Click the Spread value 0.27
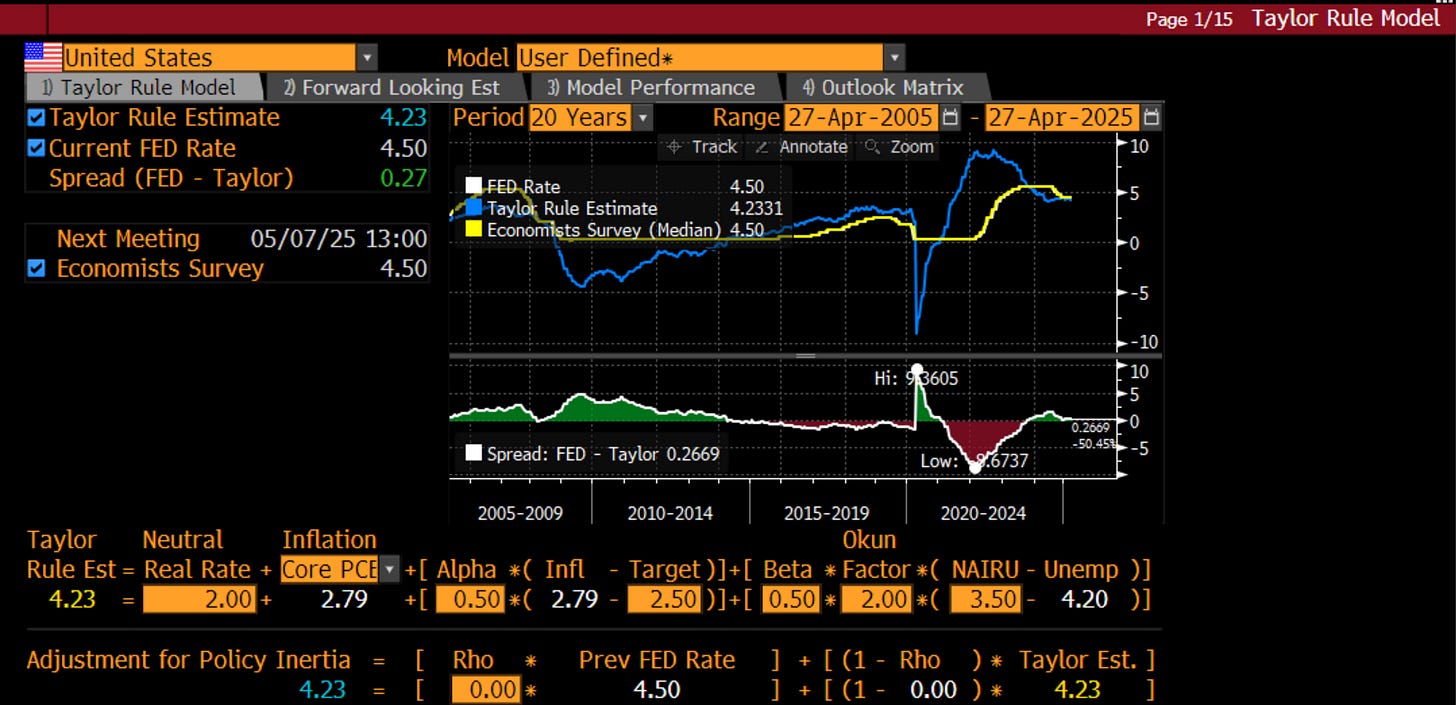The width and height of the screenshot is (1456, 705). [403, 178]
